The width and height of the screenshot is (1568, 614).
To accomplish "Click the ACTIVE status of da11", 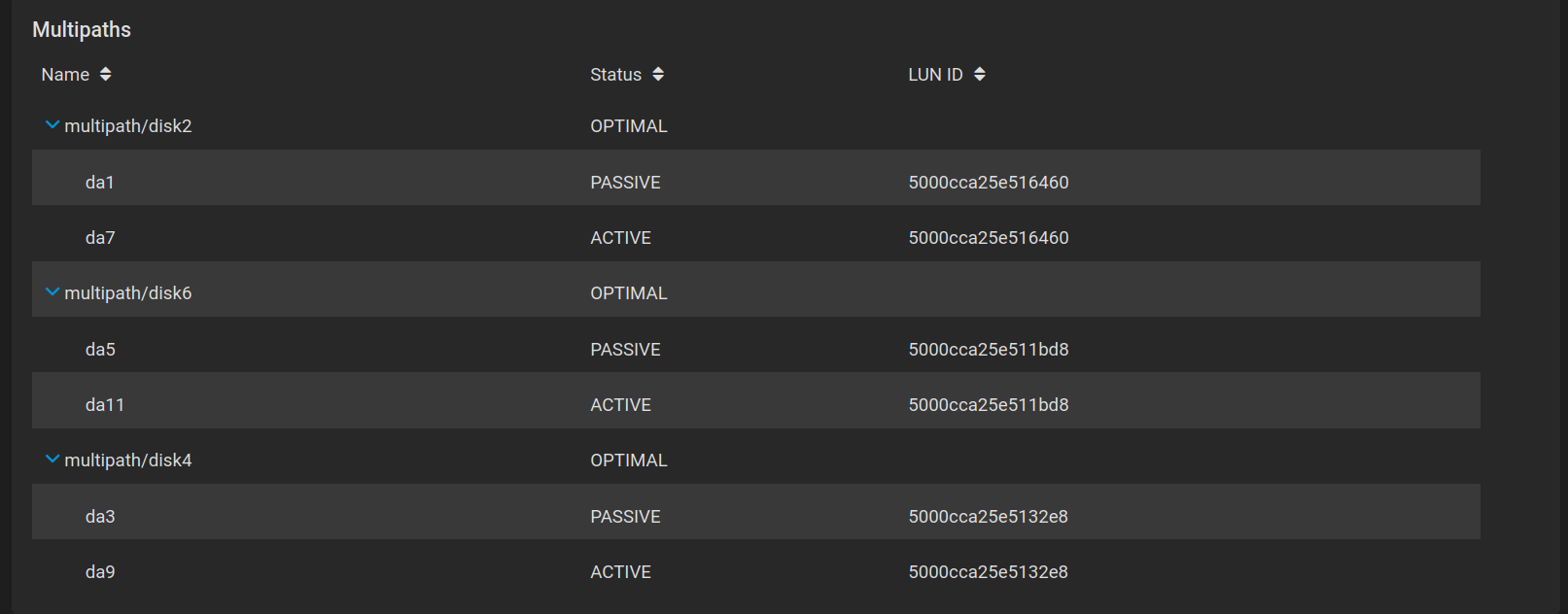I will pos(620,405).
